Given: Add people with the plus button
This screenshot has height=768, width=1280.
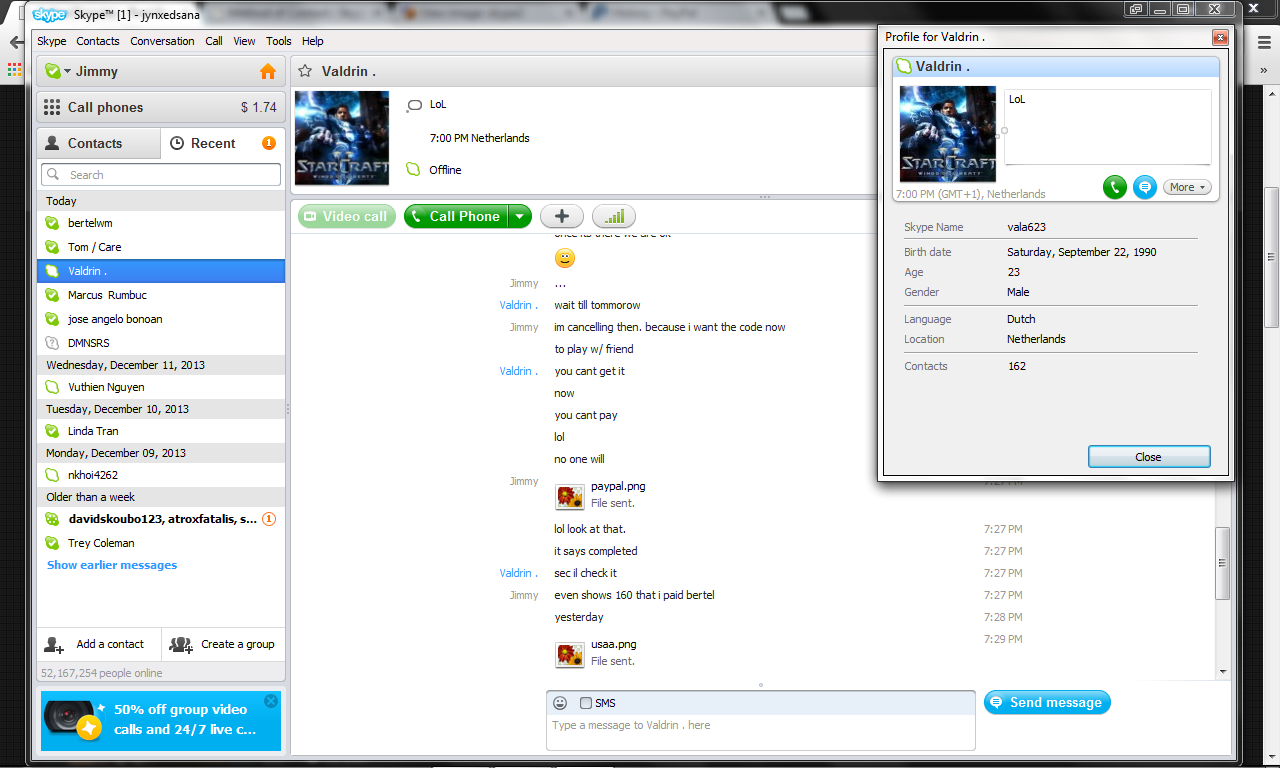Looking at the screenshot, I should [x=562, y=216].
